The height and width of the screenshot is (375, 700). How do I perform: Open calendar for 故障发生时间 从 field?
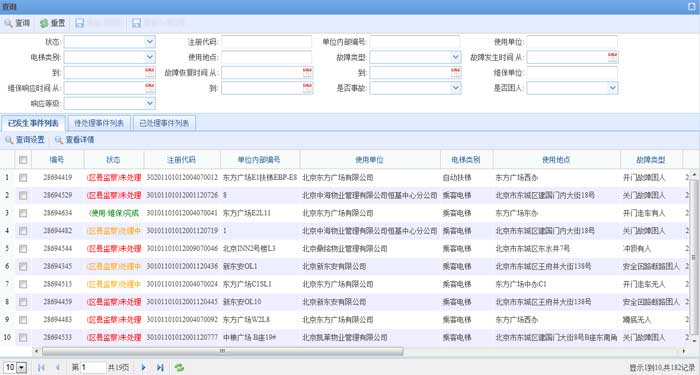pyautogui.click(x=612, y=57)
